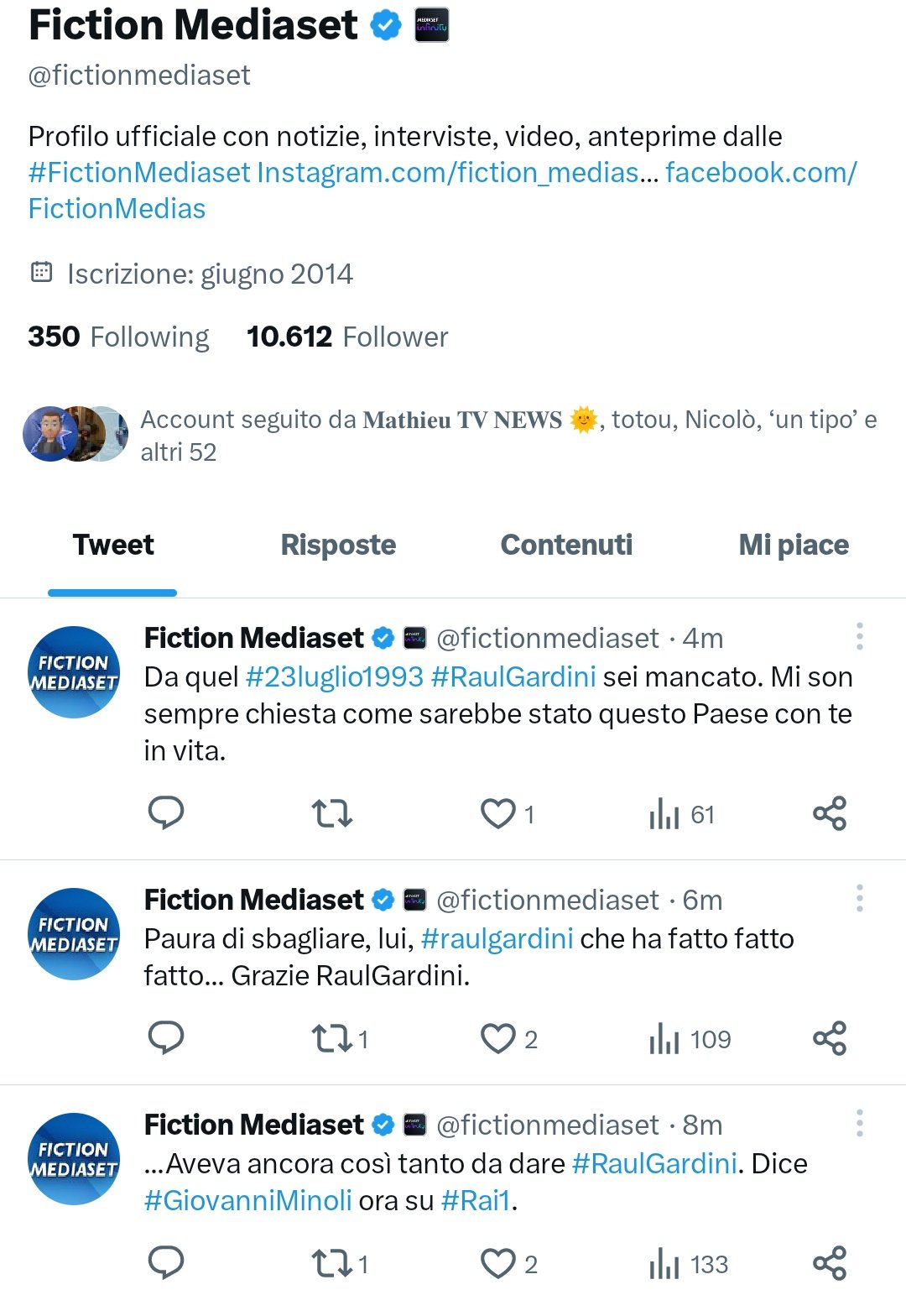906x1316 pixels.
Task: Reply to the 'Paura di sbagliare' tweet
Action: coord(166,1038)
